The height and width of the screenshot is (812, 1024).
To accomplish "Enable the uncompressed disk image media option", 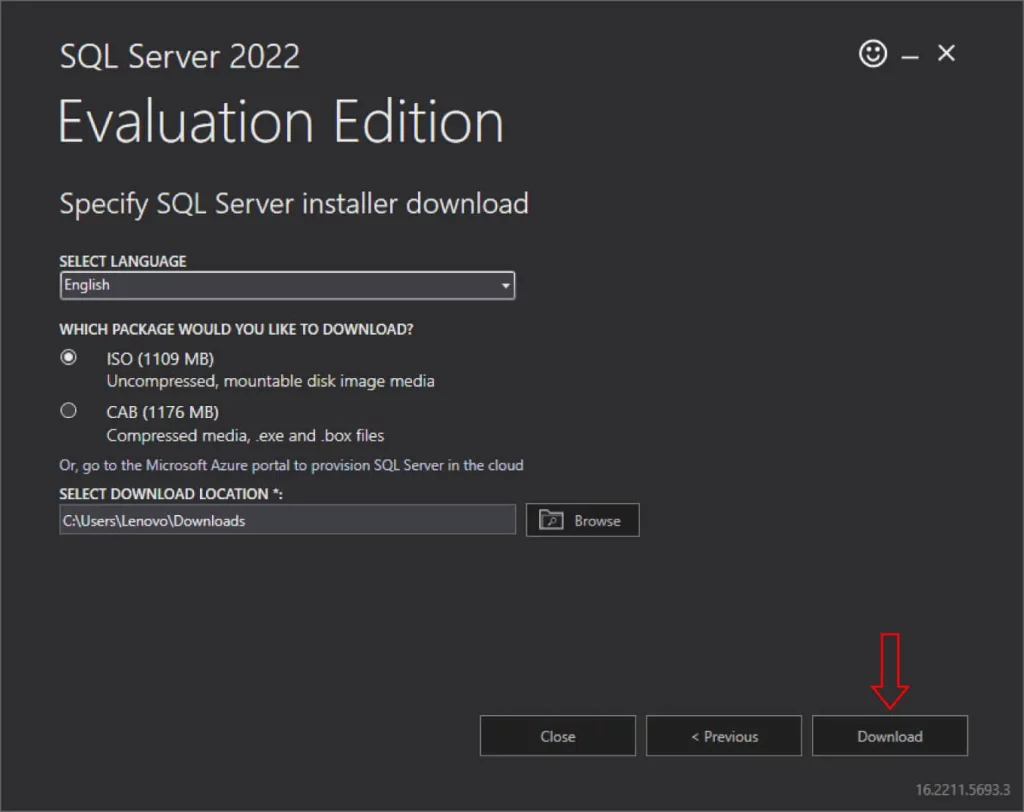I will [x=67, y=357].
